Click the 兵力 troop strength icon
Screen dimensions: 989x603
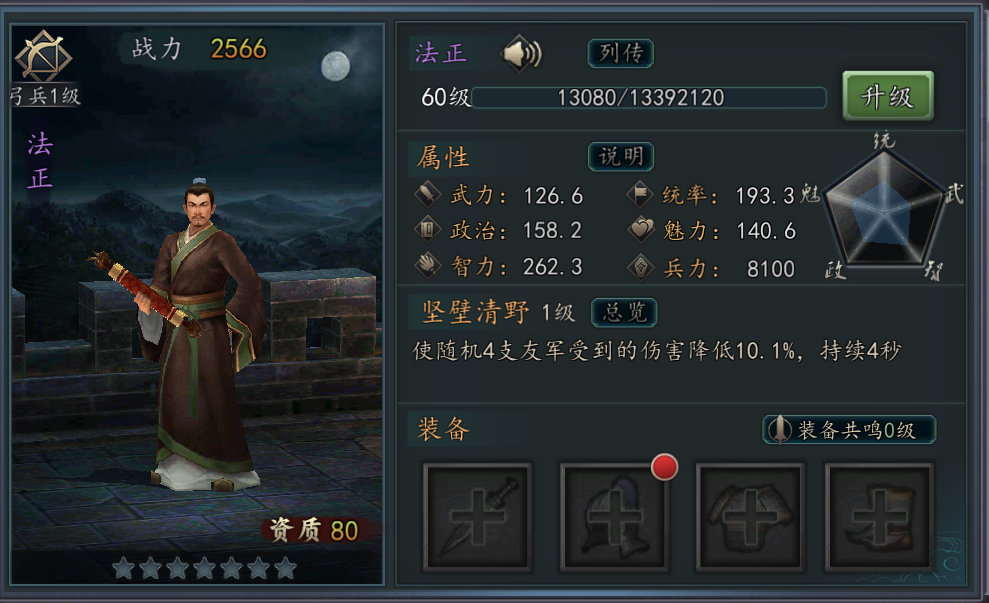click(641, 267)
